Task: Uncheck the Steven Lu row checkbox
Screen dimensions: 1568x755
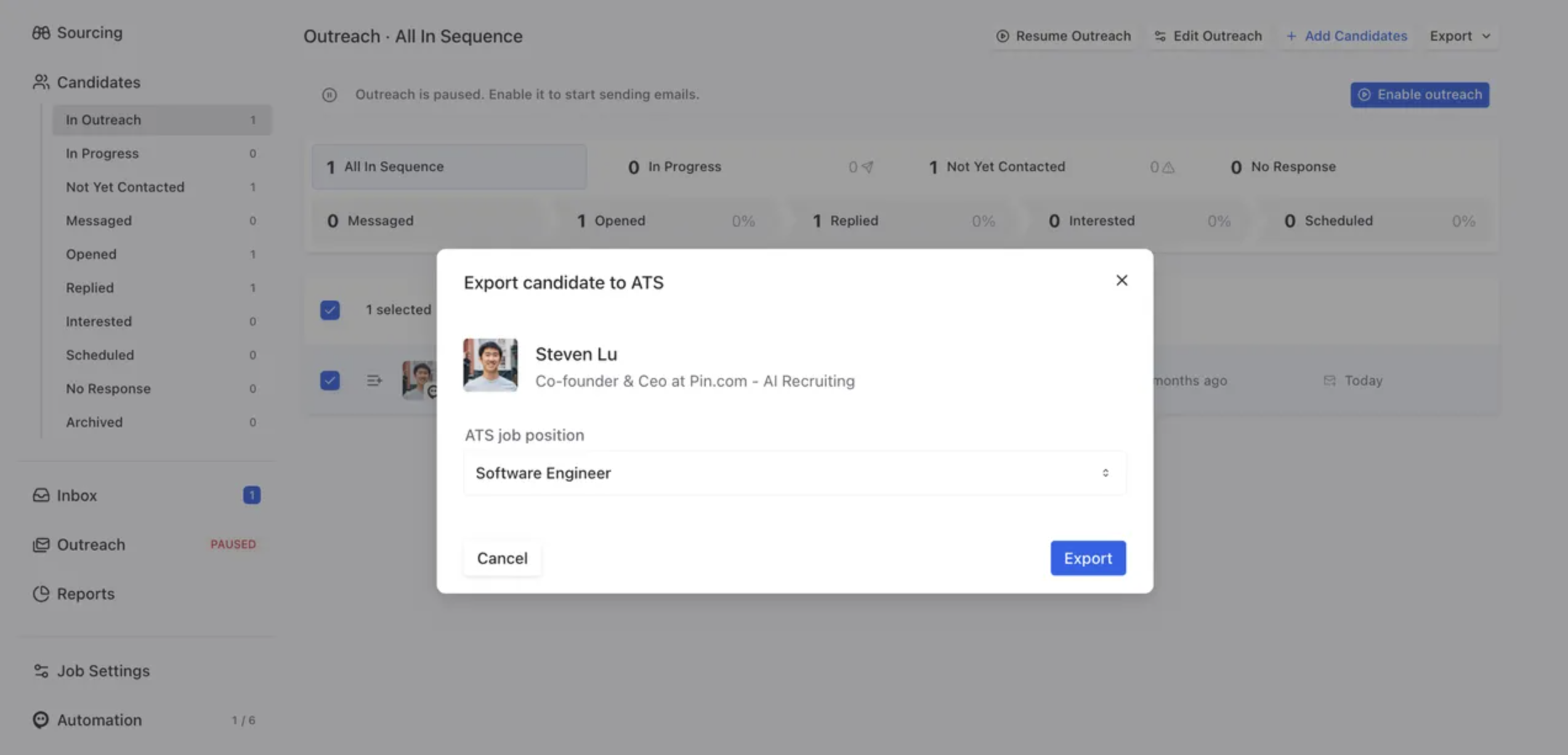Action: pyautogui.click(x=330, y=381)
